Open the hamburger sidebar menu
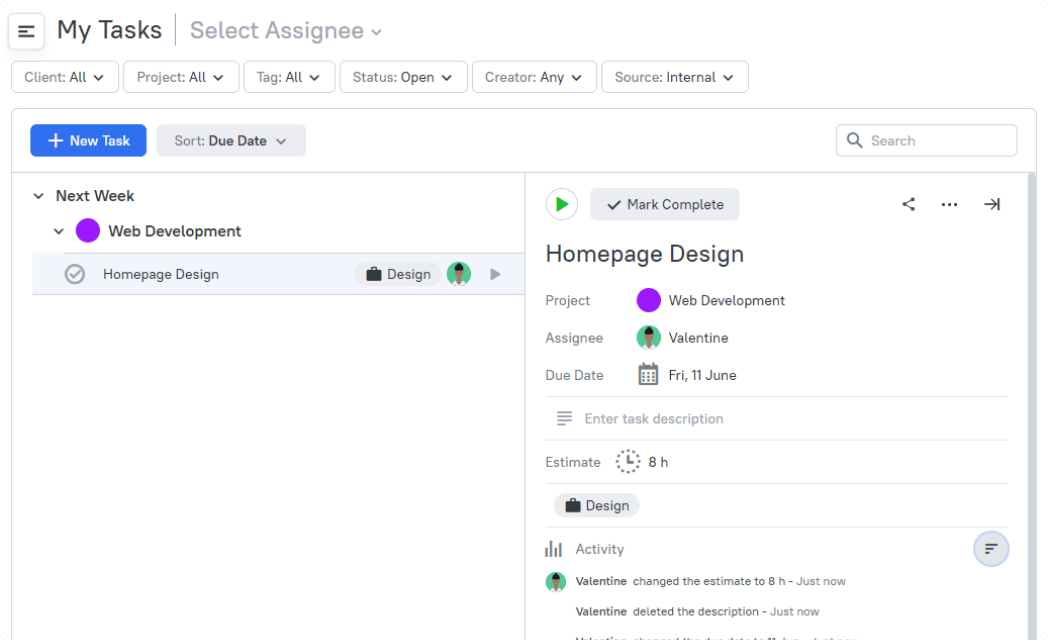The image size is (1048, 640). [x=26, y=31]
